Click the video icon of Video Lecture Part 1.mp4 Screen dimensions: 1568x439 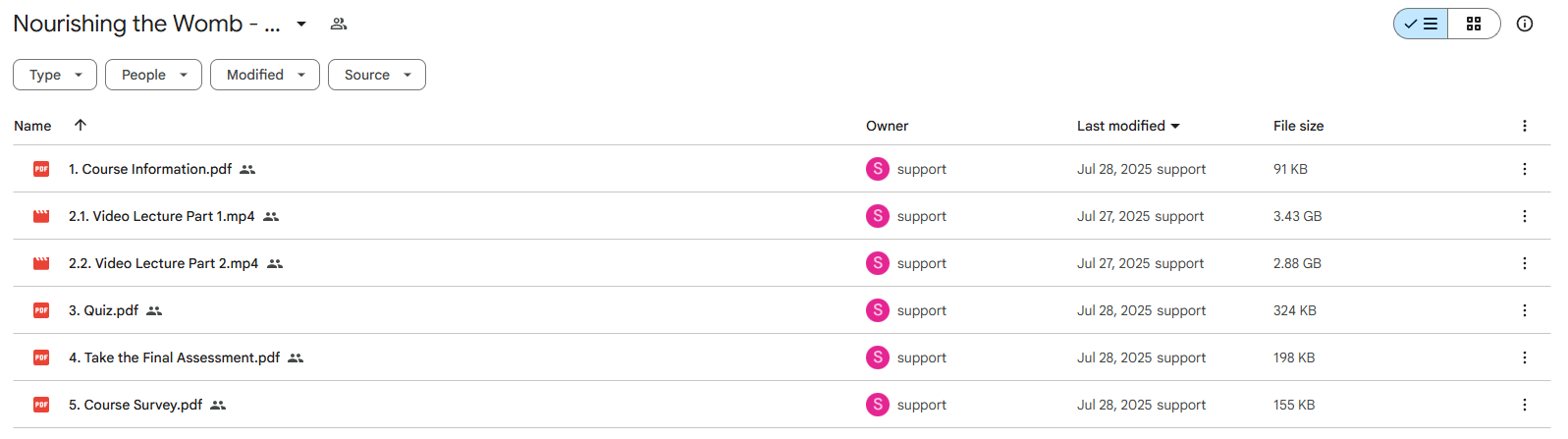coord(41,216)
